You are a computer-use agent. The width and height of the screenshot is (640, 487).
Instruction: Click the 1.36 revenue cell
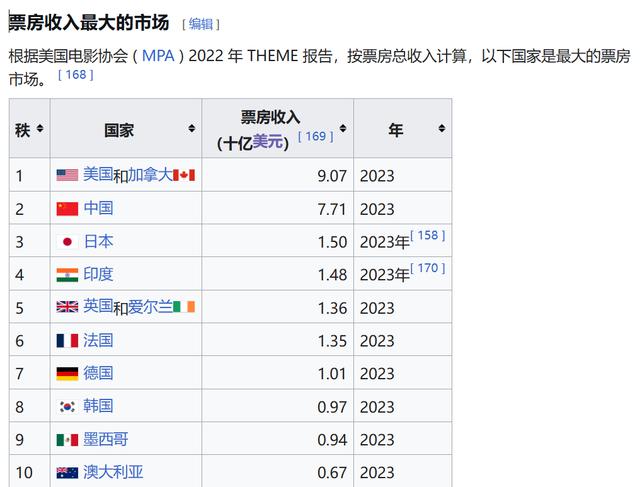278,307
